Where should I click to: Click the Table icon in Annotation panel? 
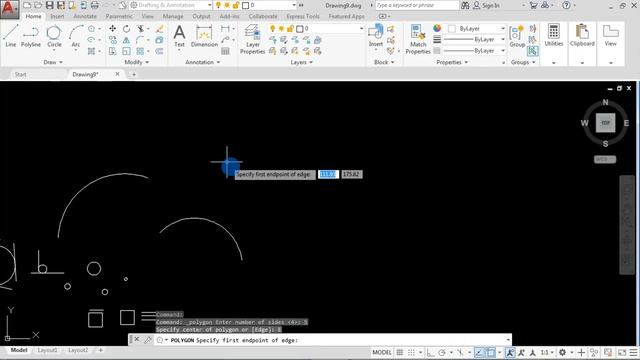pyautogui.click(x=225, y=51)
